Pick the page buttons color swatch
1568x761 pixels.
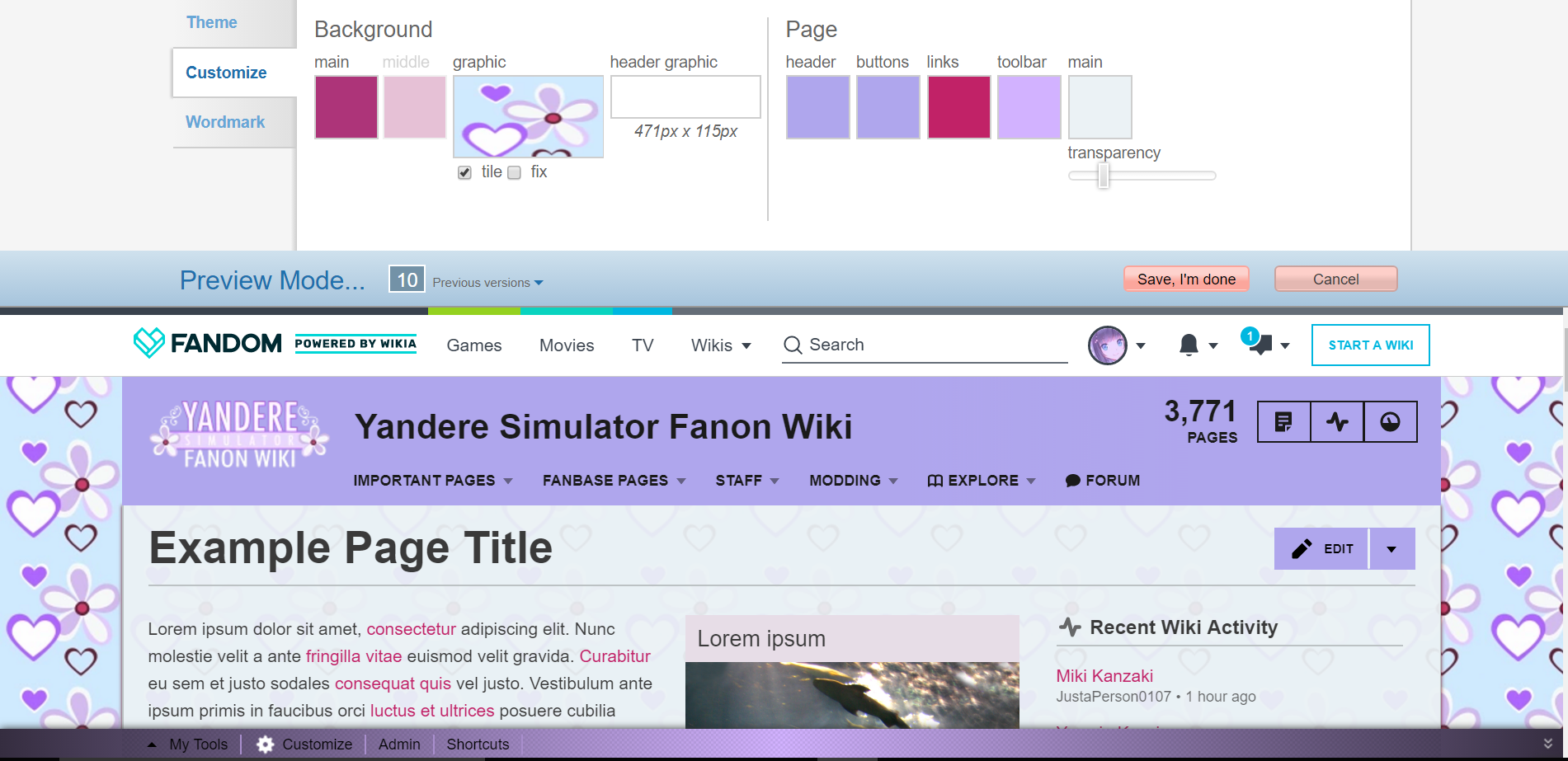coord(888,107)
